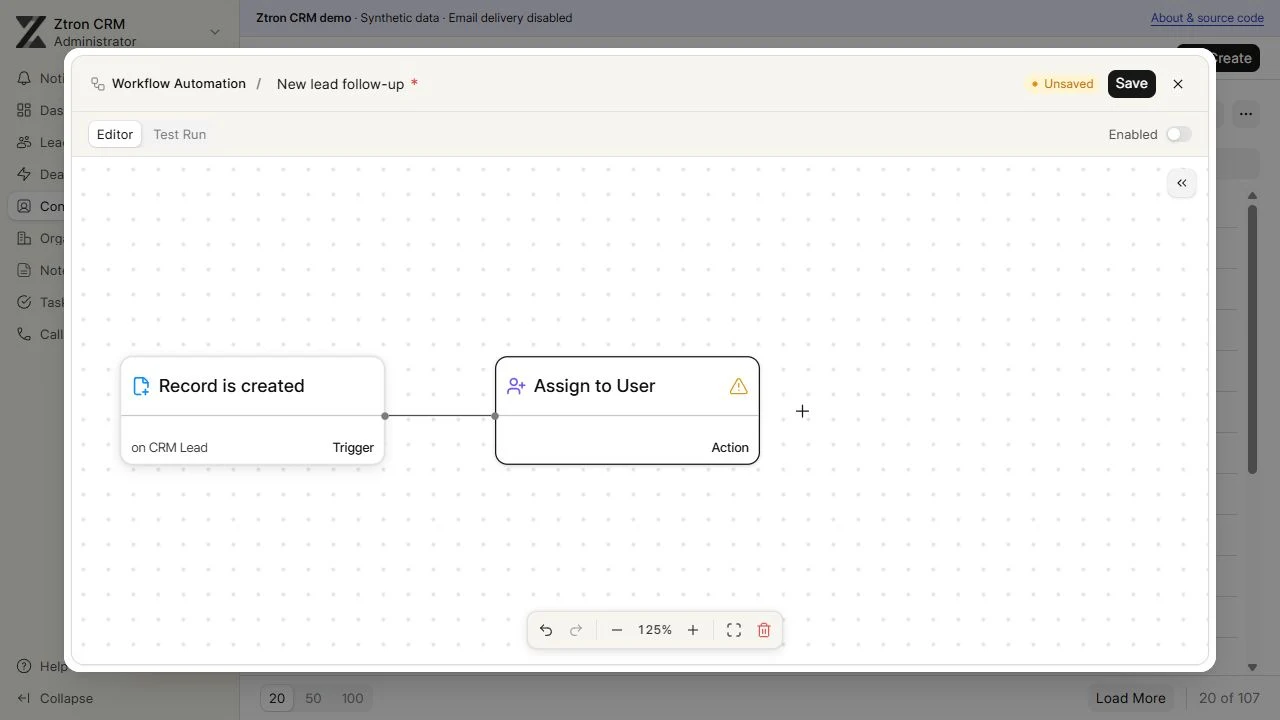The width and height of the screenshot is (1280, 720).
Task: Open Notifications bell in sidebar
Action: click(24, 78)
